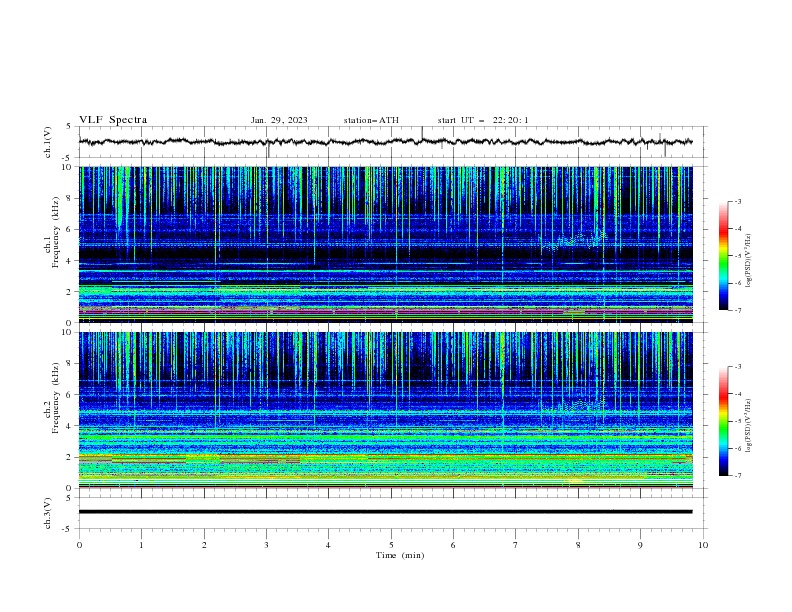Click the ch.1 'Frequency (kHz)' axis label
792x612 pixels.
click(55, 231)
